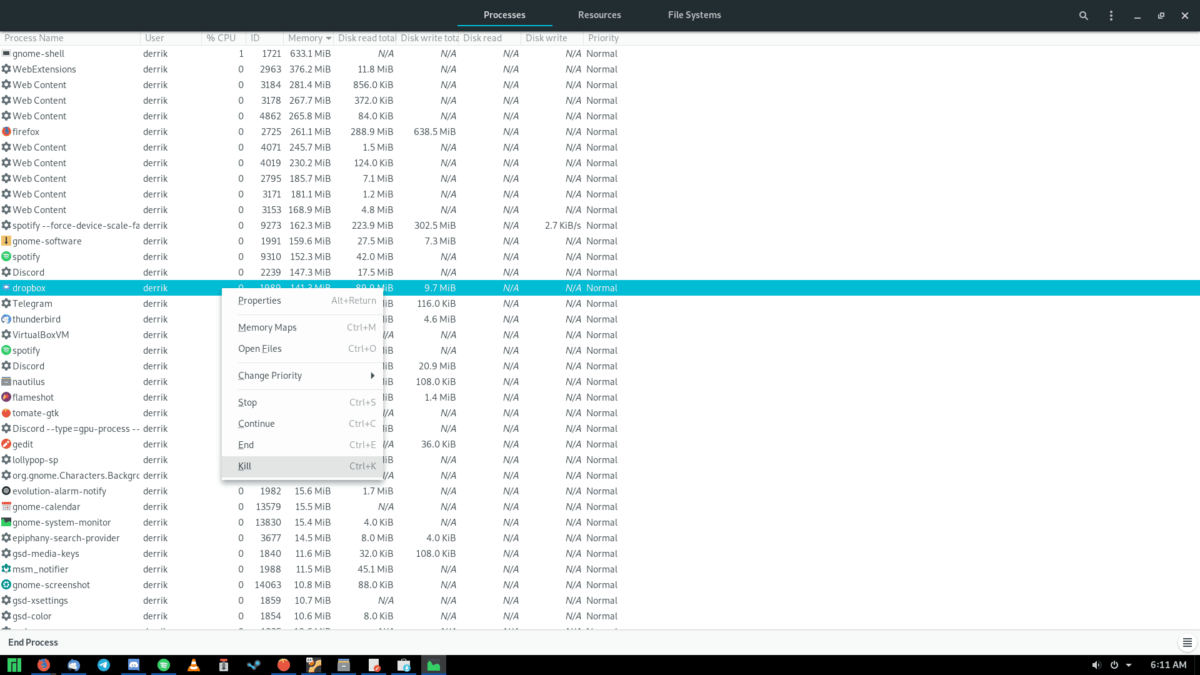Click the thunderbird icon in the process list
Image resolution: width=1200 pixels, height=675 pixels.
(x=7, y=319)
